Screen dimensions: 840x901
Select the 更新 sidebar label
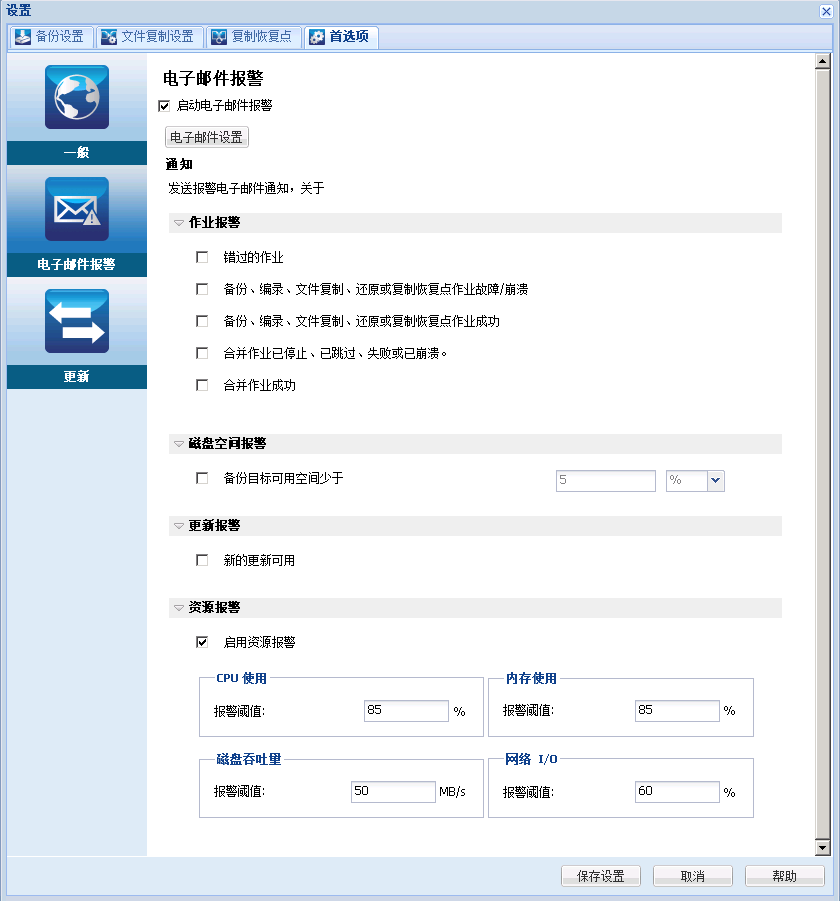click(77, 377)
